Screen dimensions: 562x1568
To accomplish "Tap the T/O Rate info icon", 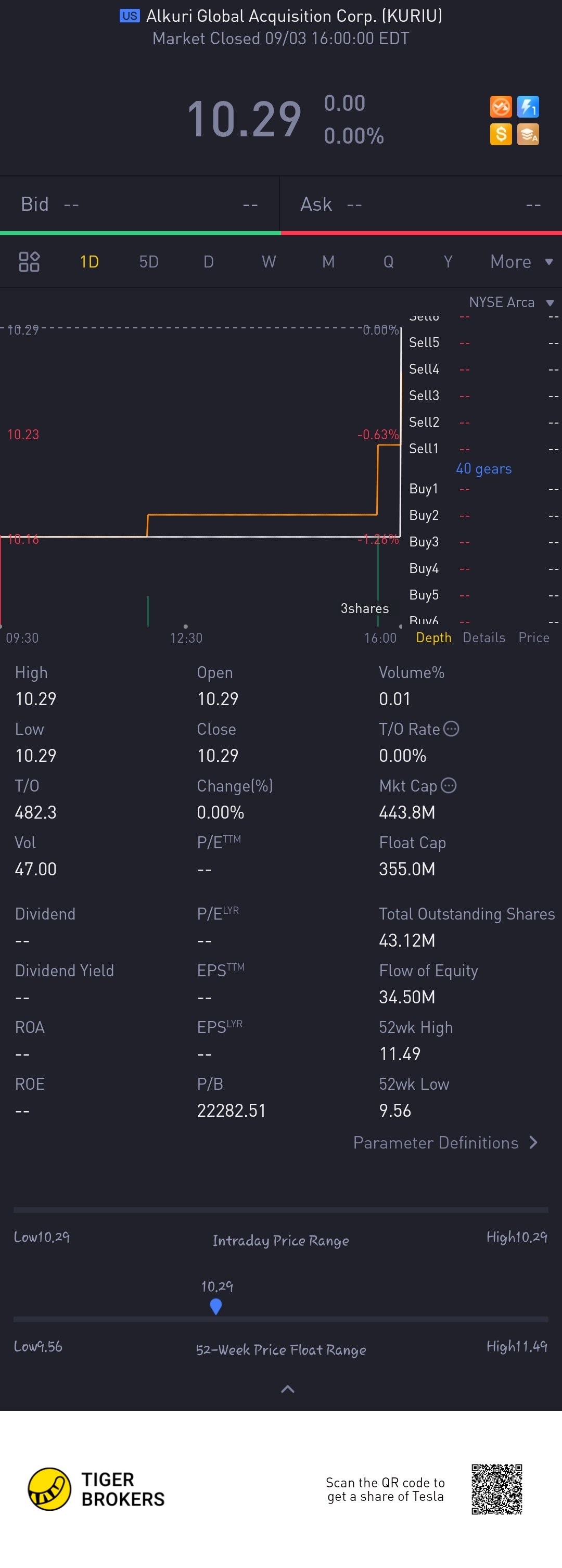I will click(451, 729).
